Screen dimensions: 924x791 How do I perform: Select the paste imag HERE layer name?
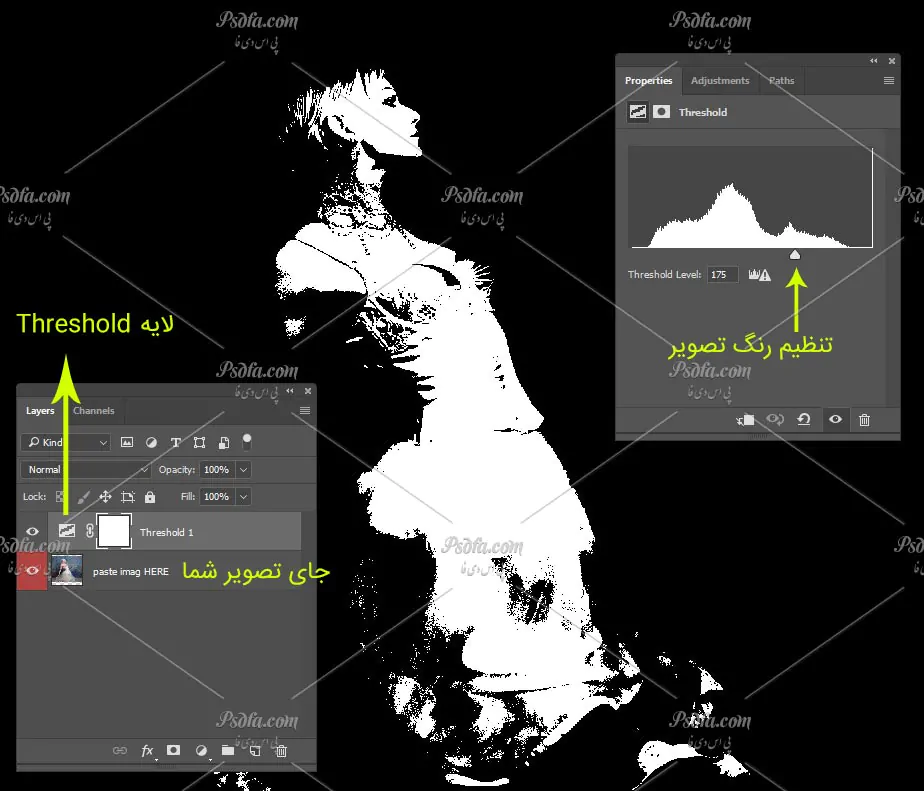tap(131, 572)
